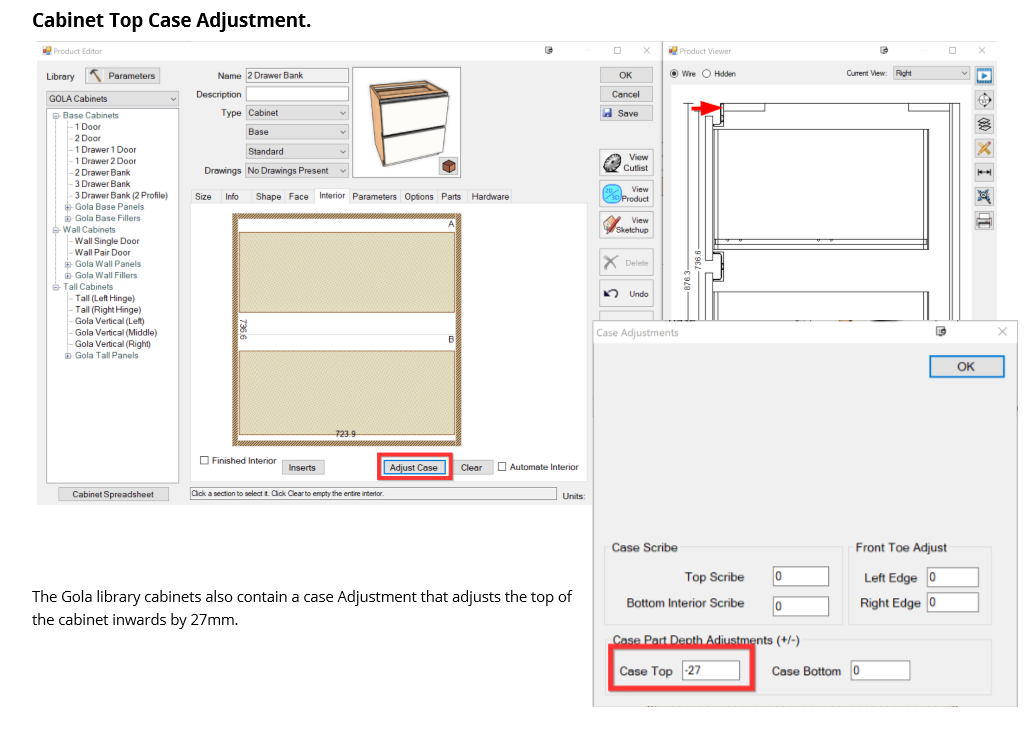
Task: Open the Current View dropdown set to Right
Action: (932, 73)
